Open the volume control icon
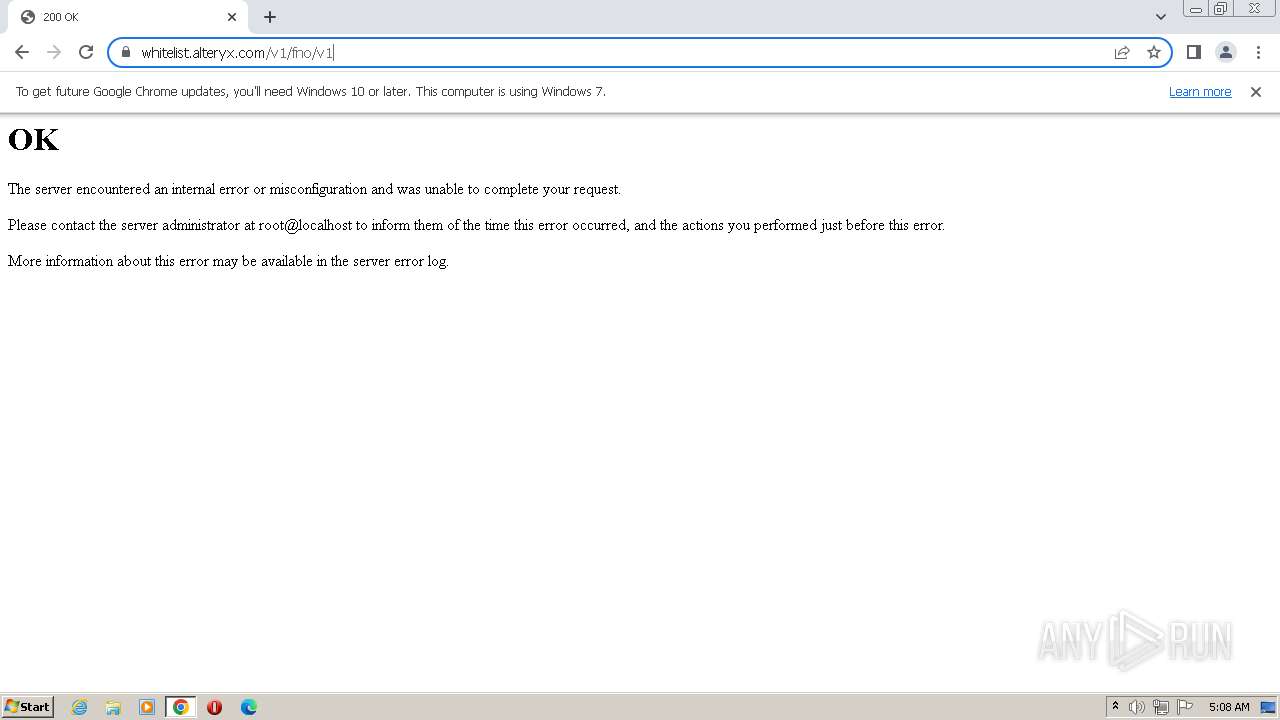Image resolution: width=1280 pixels, height=720 pixels. click(x=1137, y=707)
